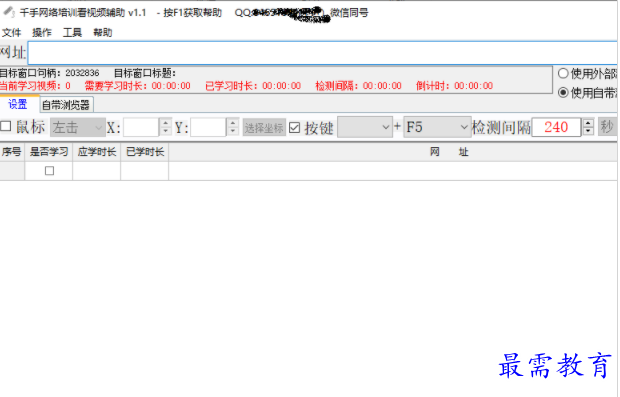Increase the 检测间隔 stepper value
This screenshot has height=397, width=620.
(x=588, y=123)
